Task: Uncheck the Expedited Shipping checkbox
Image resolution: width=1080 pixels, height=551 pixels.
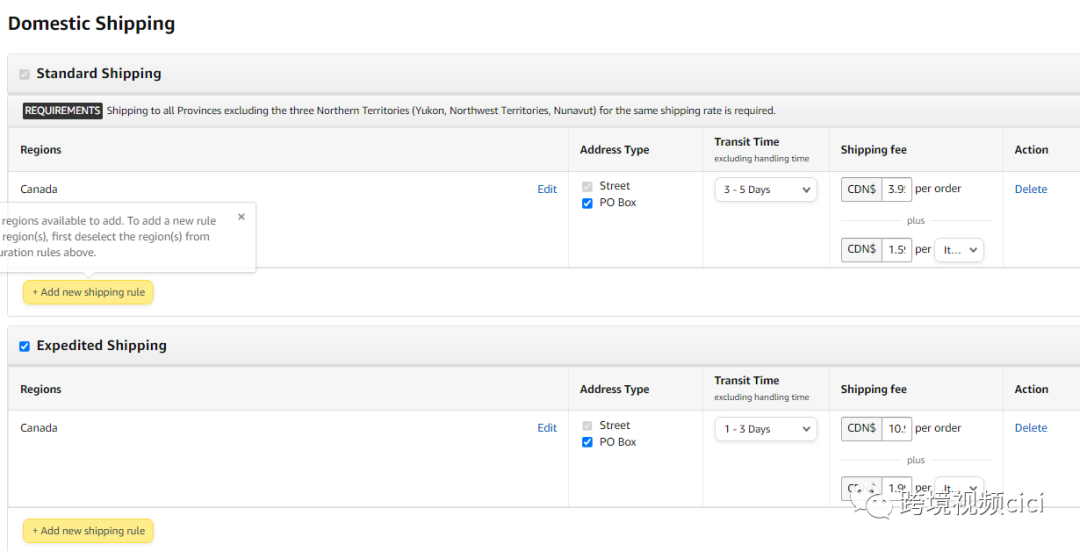Action: click(24, 346)
